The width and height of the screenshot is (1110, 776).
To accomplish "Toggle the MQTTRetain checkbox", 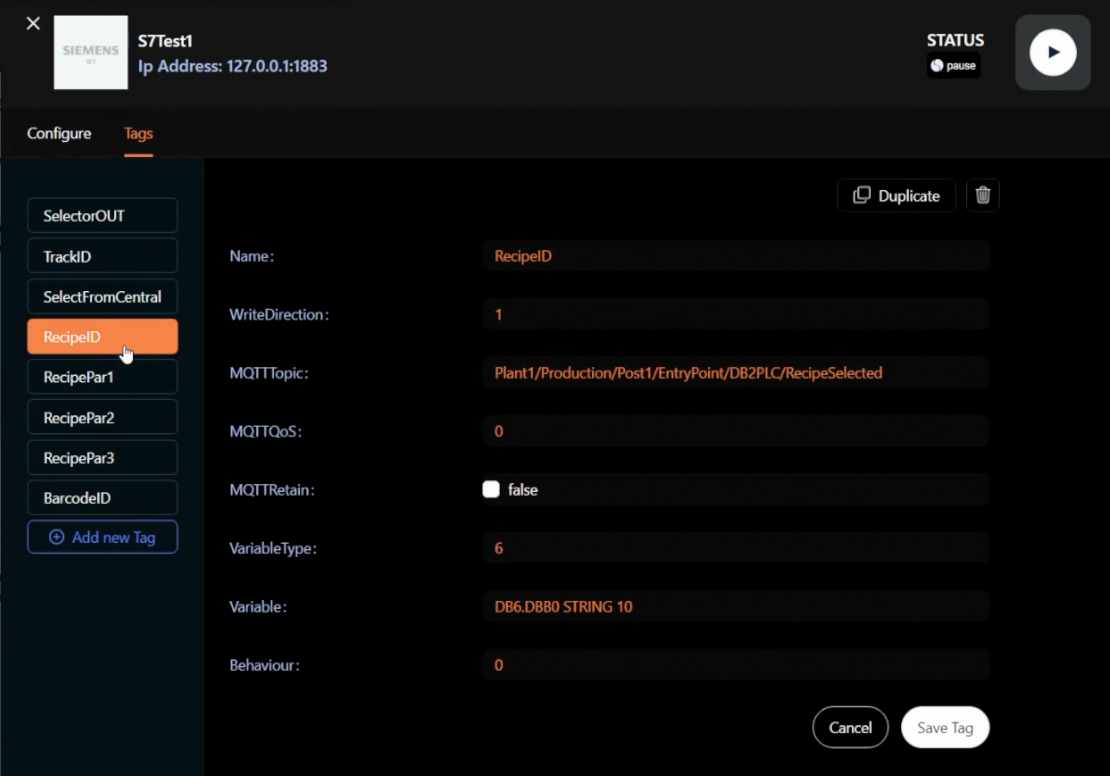I will [x=491, y=490].
